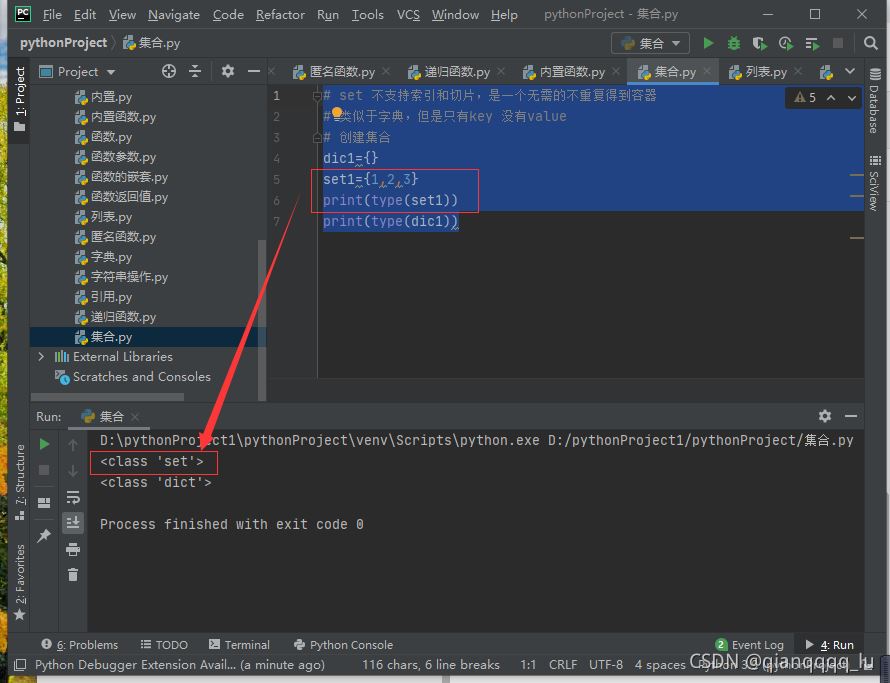
Task: Print the Run console output
Action: (x=73, y=549)
